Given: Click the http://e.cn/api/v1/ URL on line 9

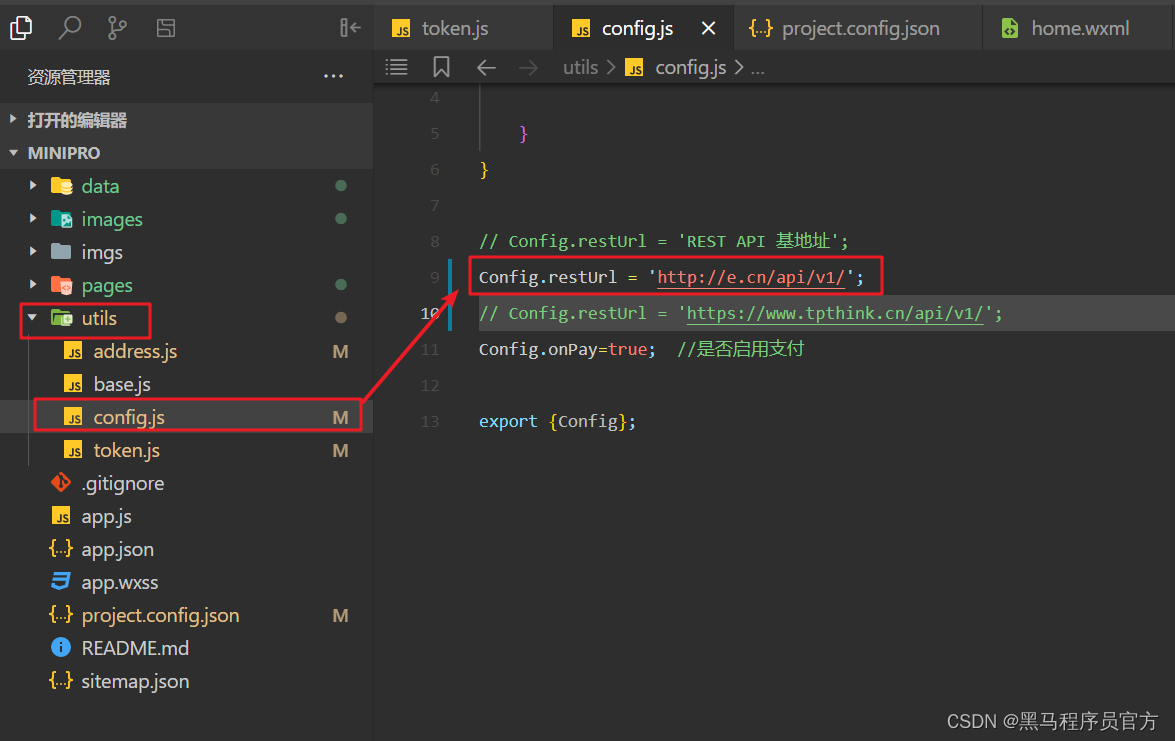Looking at the screenshot, I should (x=751, y=277).
